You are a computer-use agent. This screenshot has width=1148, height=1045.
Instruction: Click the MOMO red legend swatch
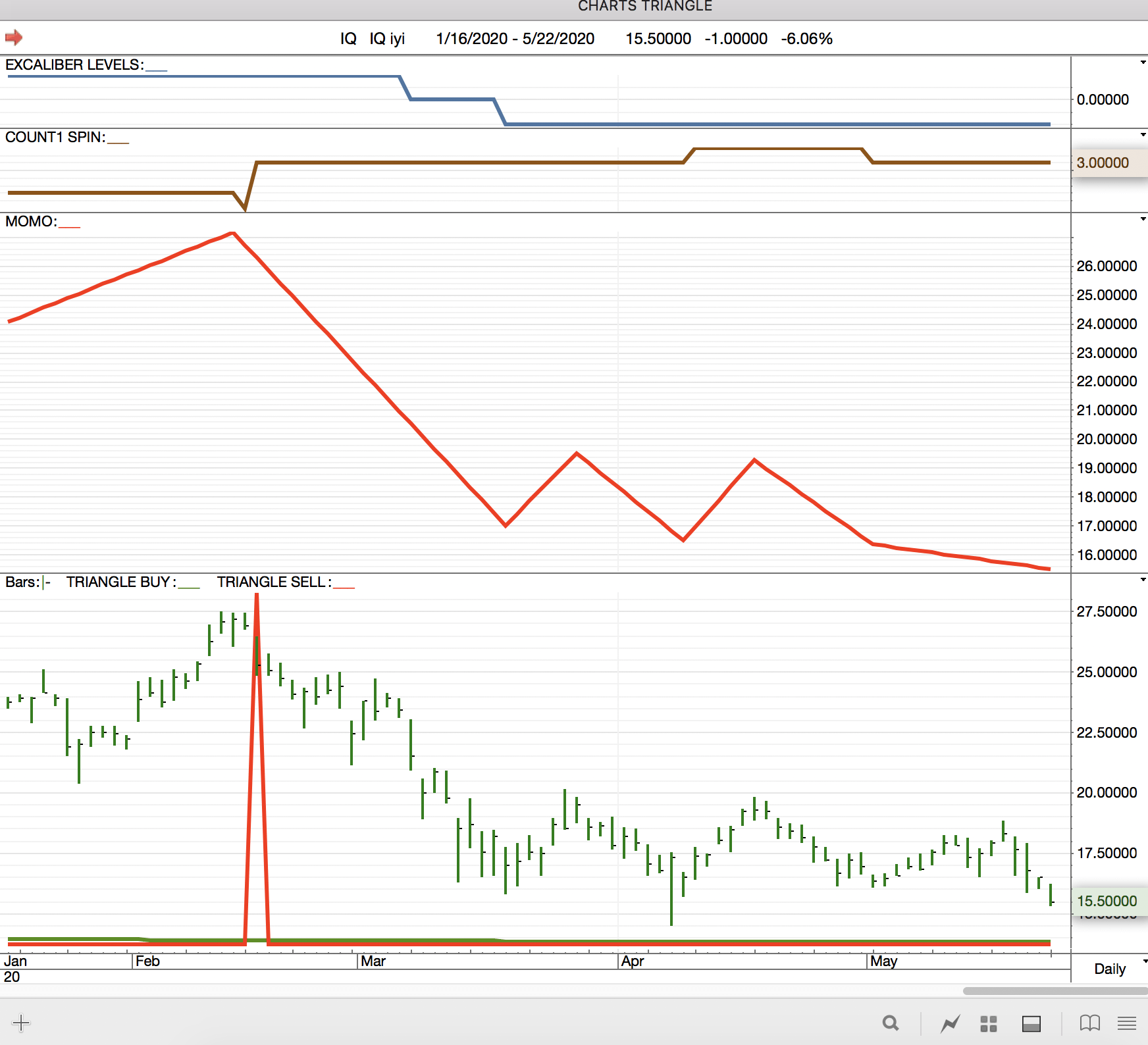point(69,226)
